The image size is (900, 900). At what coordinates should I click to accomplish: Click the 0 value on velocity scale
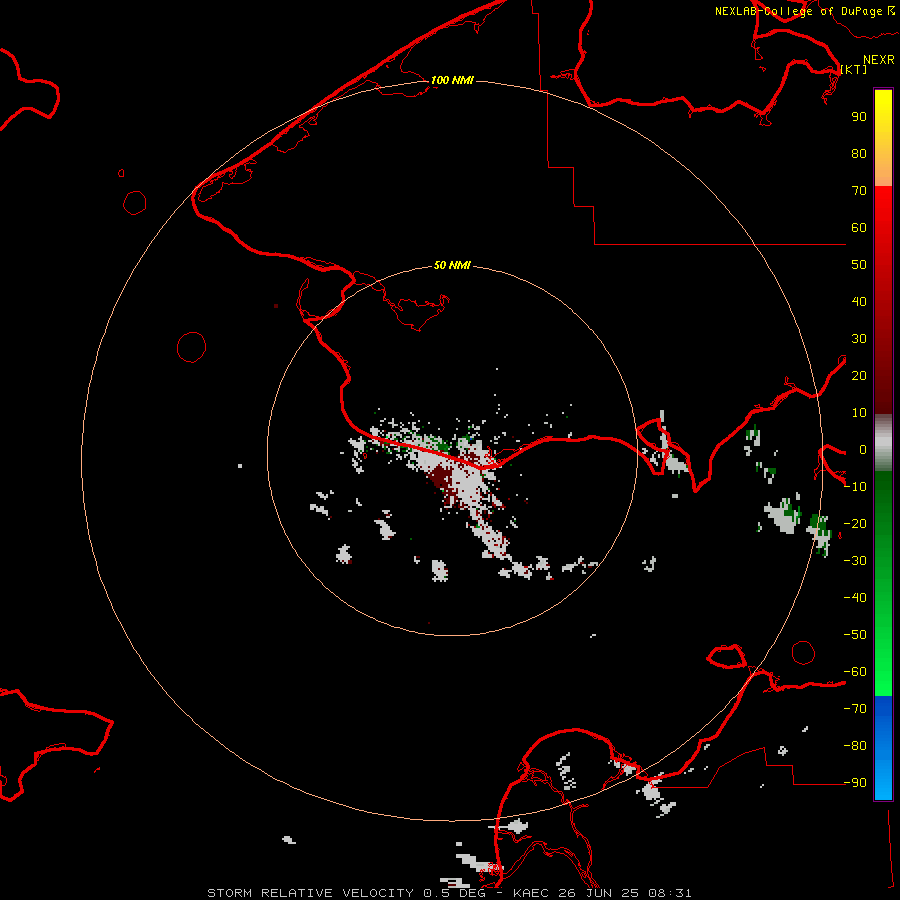pyautogui.click(x=862, y=449)
